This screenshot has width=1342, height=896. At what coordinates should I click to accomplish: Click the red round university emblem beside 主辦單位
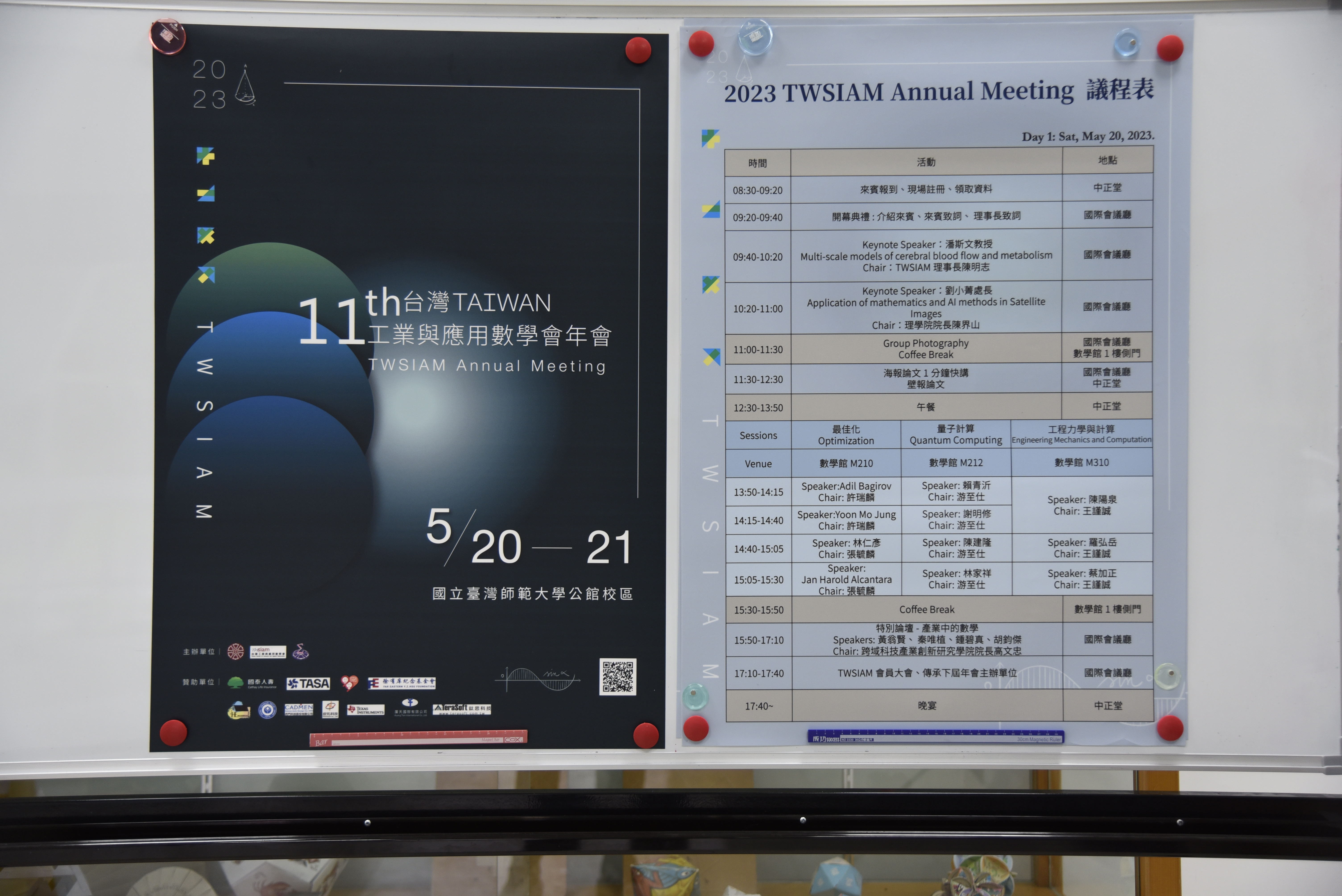235,651
